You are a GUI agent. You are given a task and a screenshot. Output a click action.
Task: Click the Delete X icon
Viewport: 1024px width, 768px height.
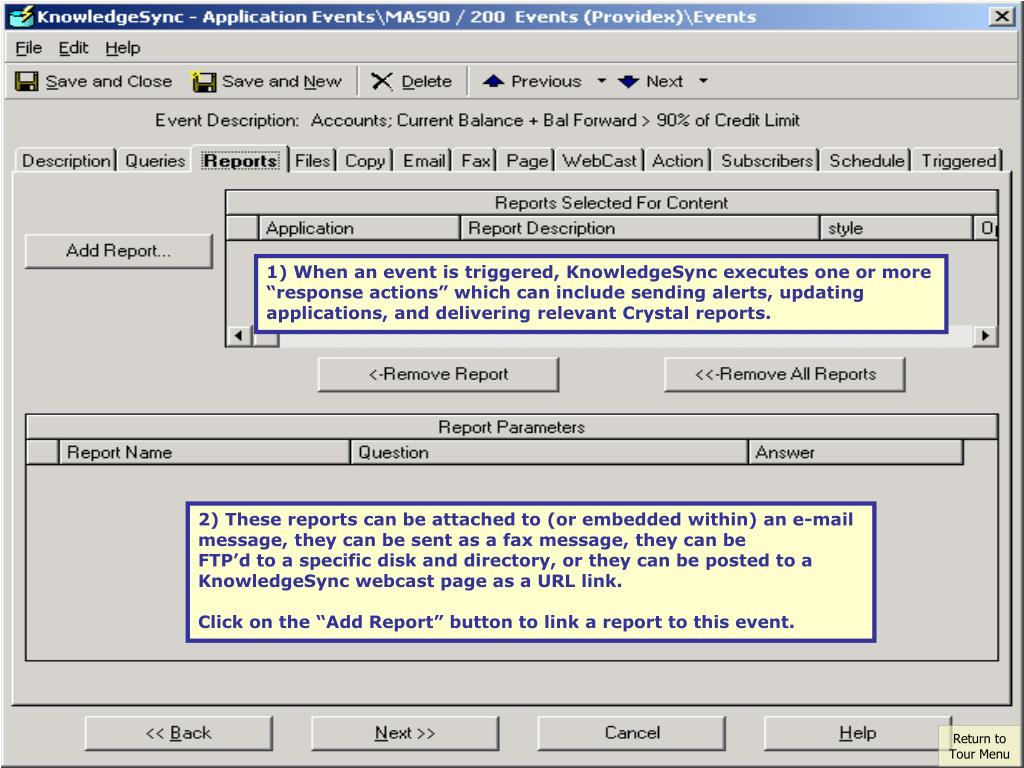381,82
